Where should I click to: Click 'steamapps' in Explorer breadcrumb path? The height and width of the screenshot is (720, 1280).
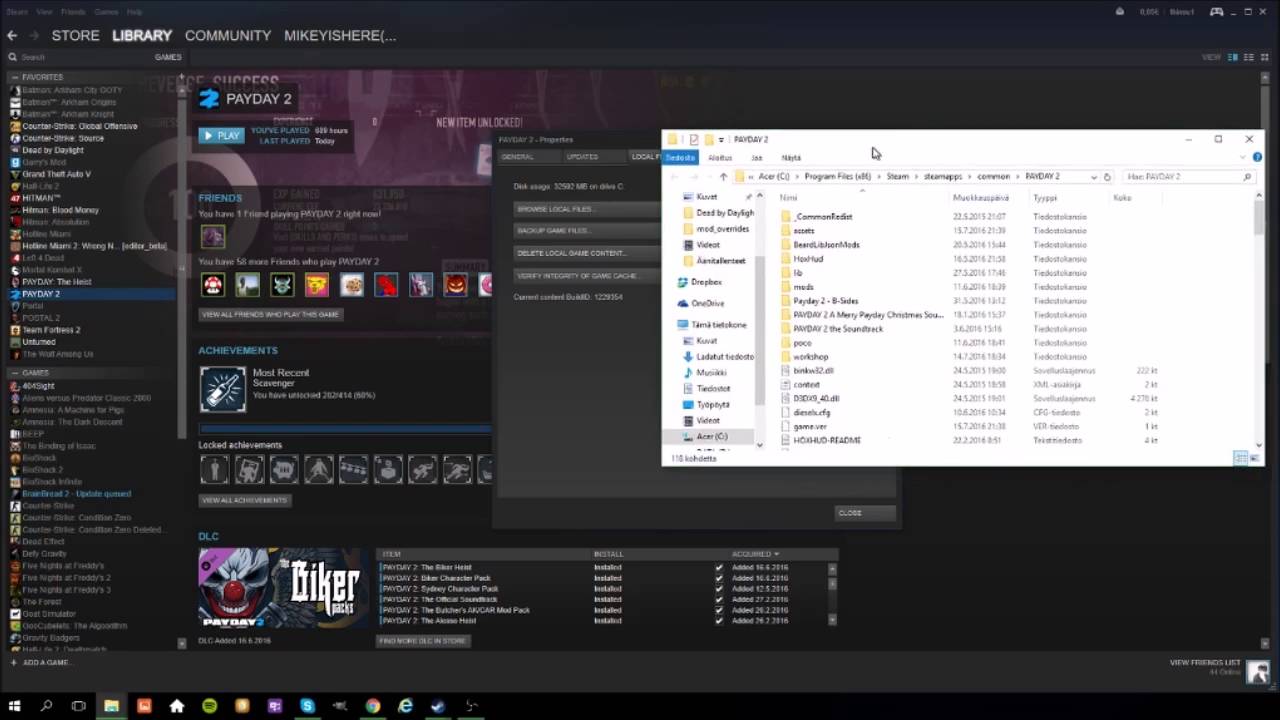[x=943, y=177]
